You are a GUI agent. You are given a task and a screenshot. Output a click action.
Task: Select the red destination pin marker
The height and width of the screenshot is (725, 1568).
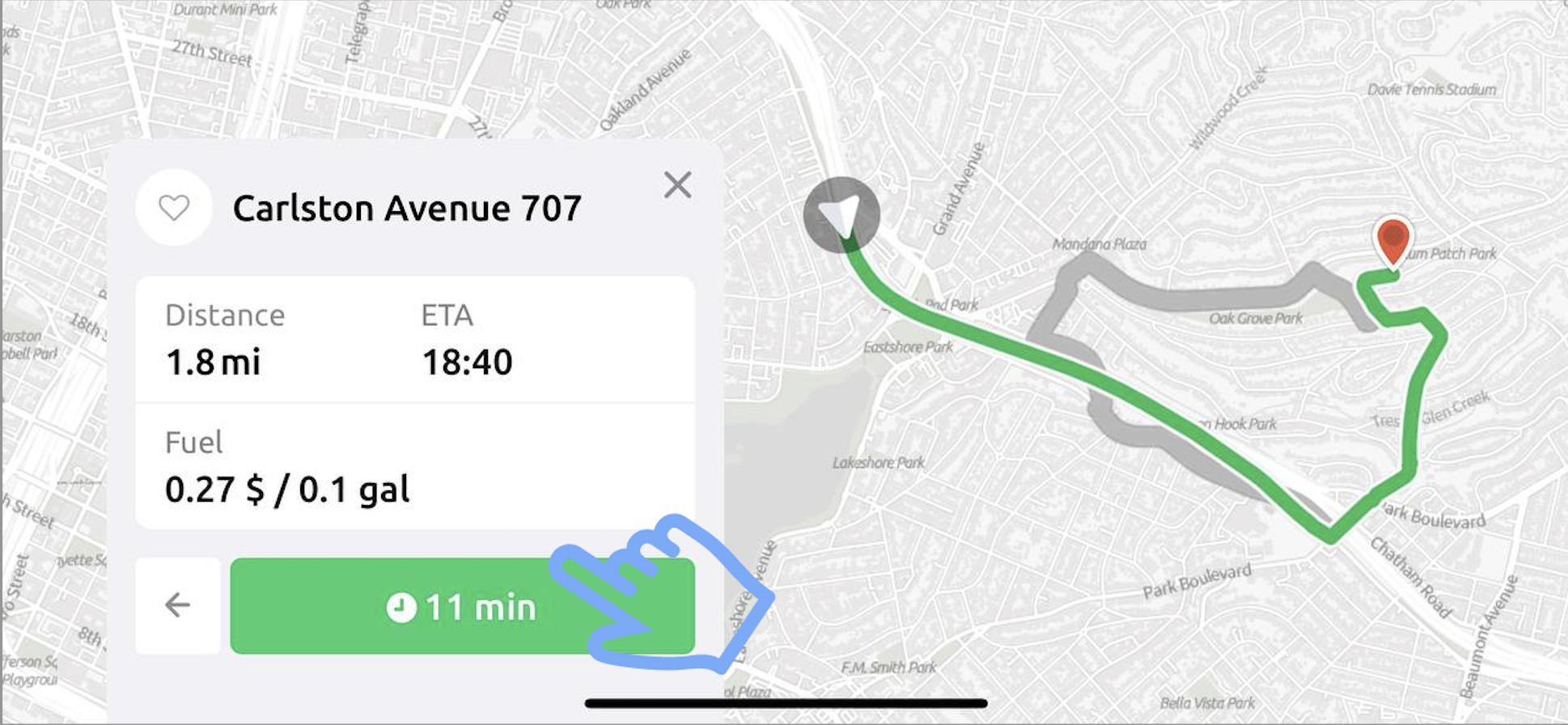point(1392,241)
